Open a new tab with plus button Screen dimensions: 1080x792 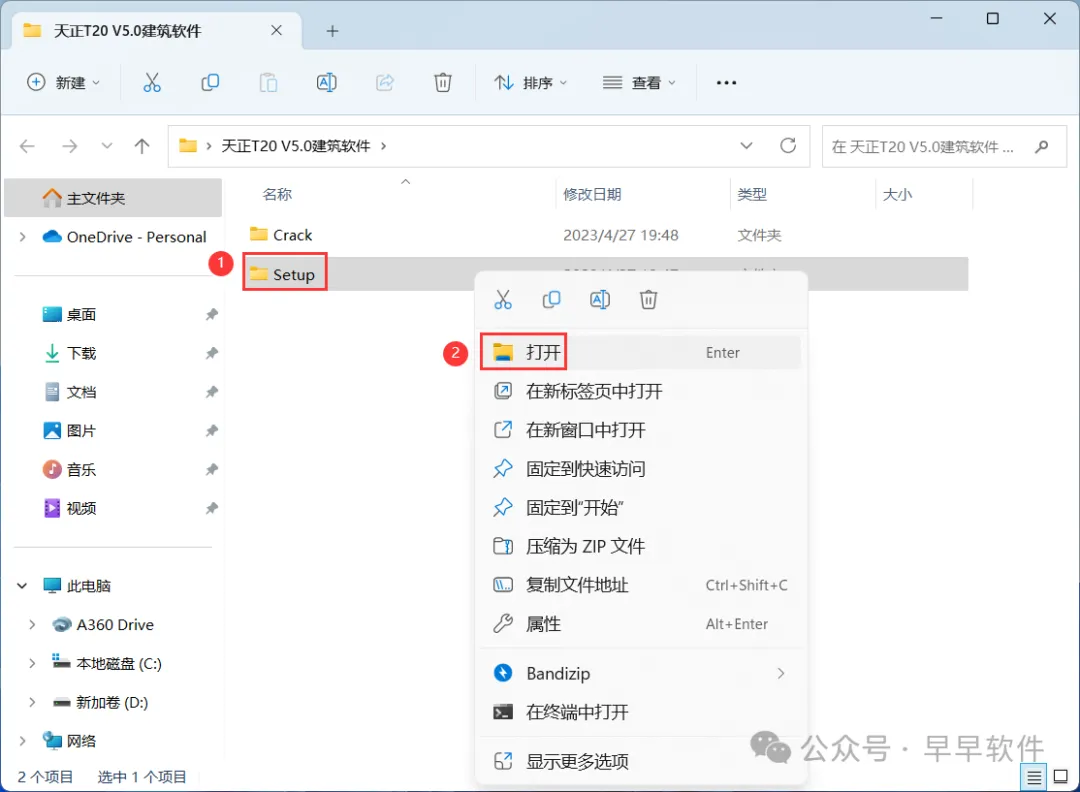[x=332, y=31]
